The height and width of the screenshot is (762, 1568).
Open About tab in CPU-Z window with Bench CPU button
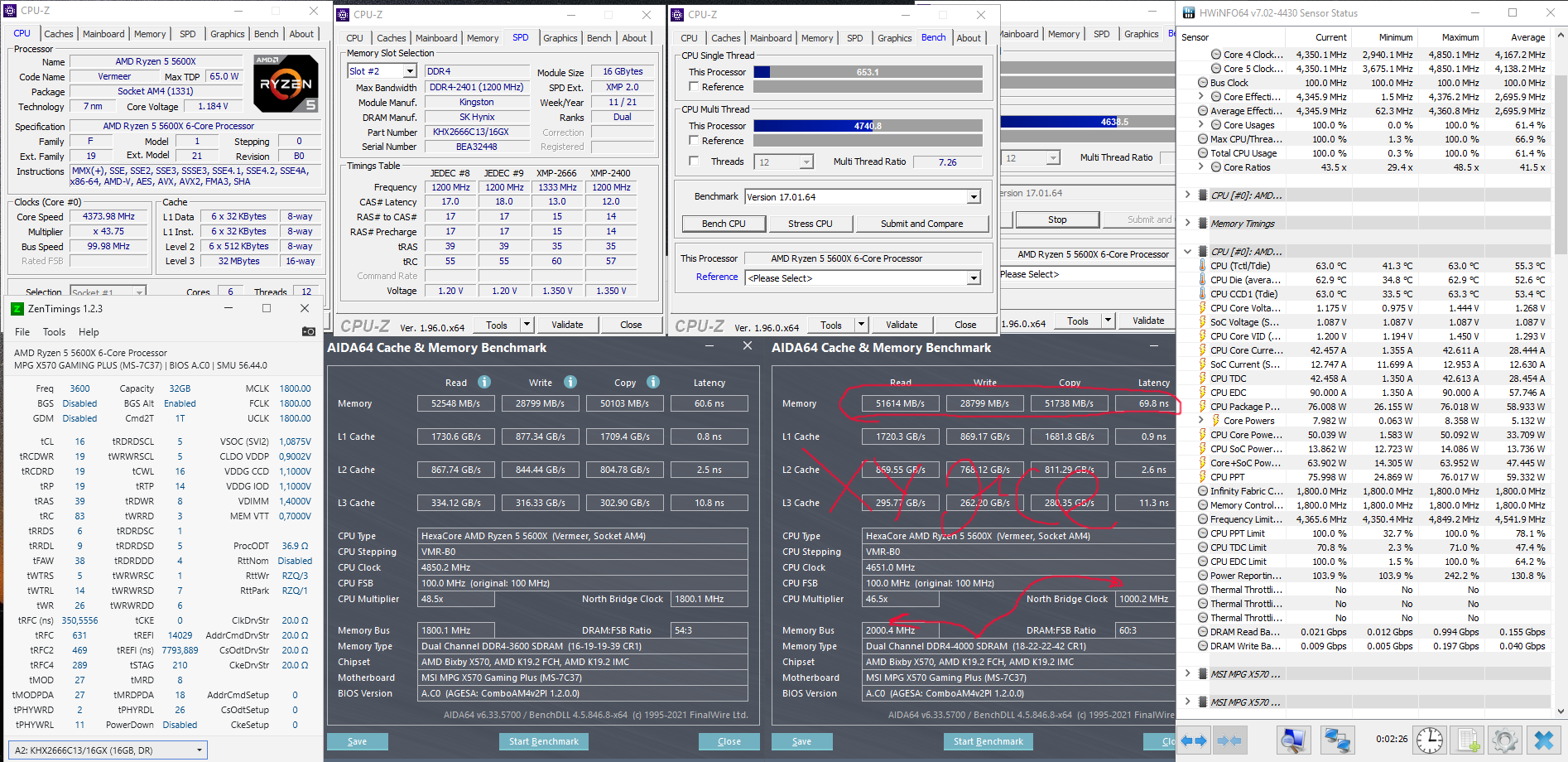[x=969, y=38]
